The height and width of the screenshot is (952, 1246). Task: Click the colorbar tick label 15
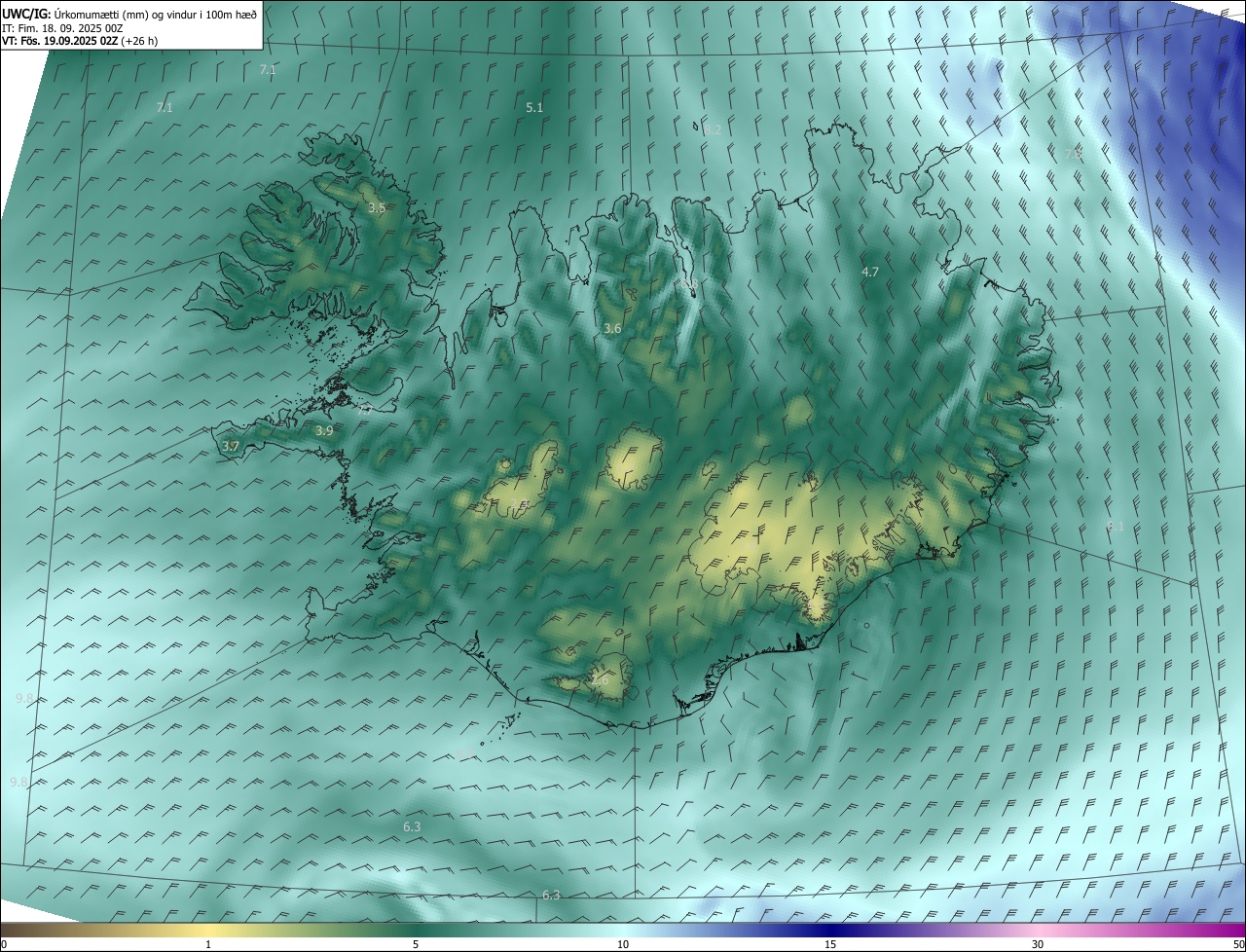coord(830,944)
